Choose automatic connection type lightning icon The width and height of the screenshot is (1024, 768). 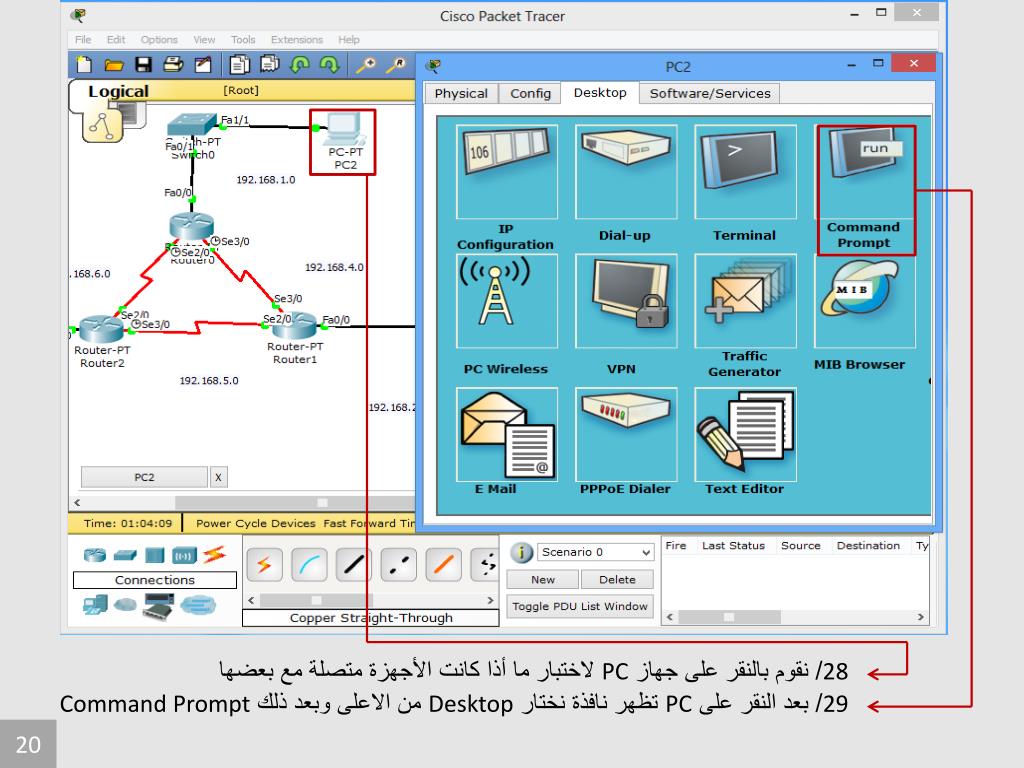click(x=264, y=564)
